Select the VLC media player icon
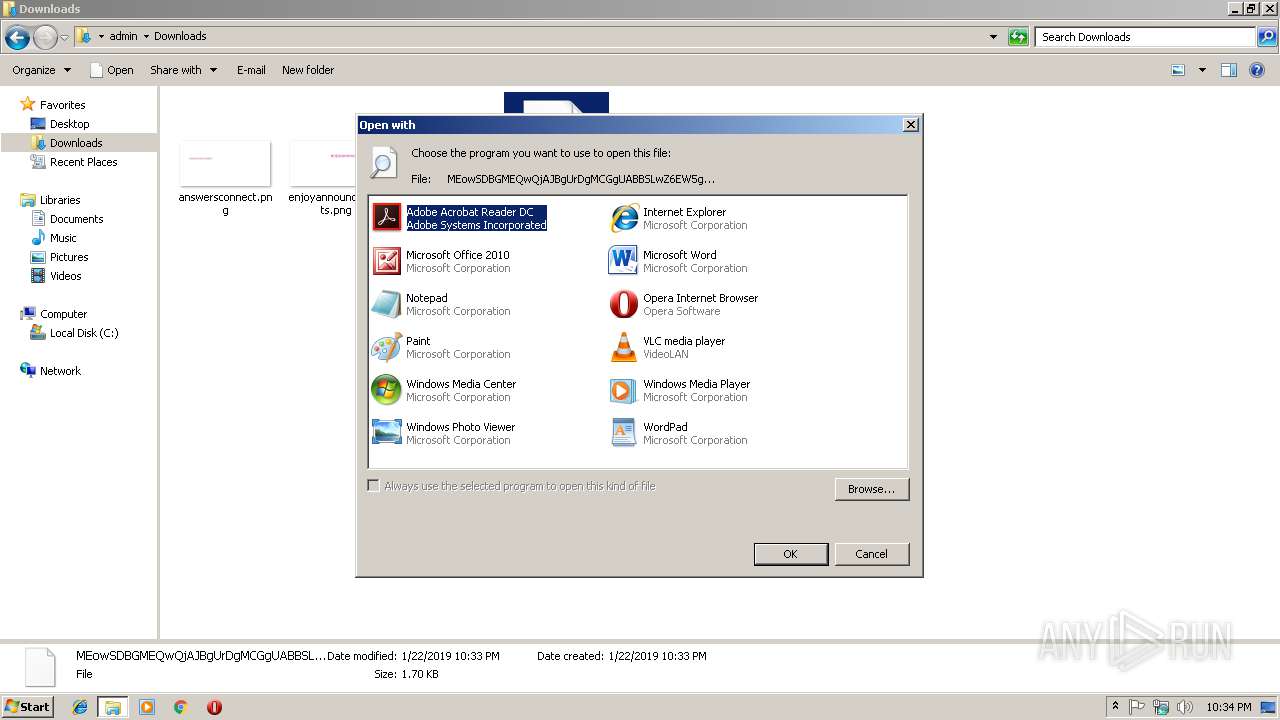The height and width of the screenshot is (720, 1280). point(624,346)
